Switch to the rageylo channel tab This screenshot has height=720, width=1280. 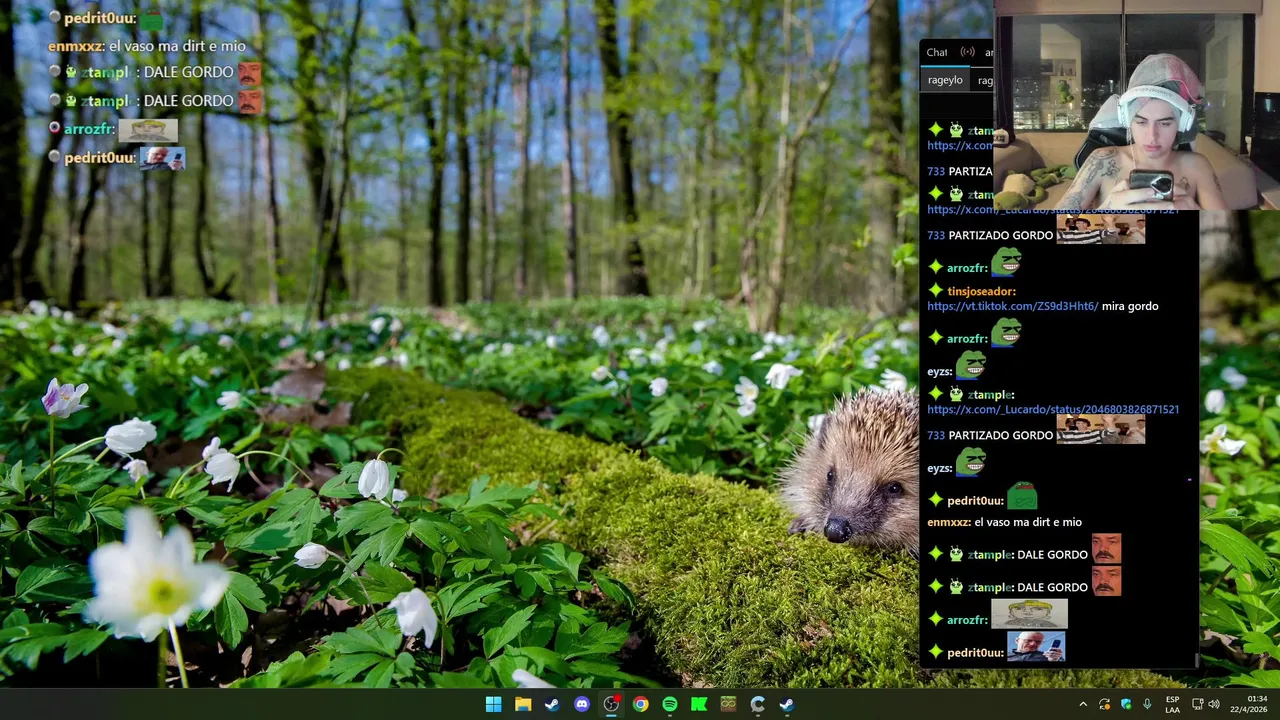(x=945, y=80)
